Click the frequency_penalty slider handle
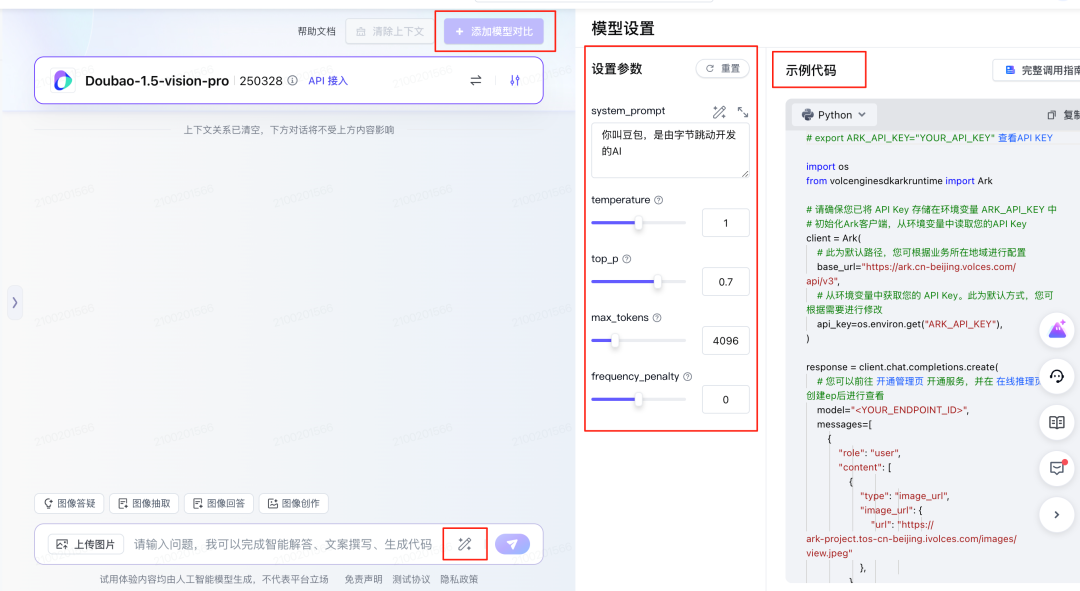Viewport: 1080px width, 591px height. coord(638,400)
